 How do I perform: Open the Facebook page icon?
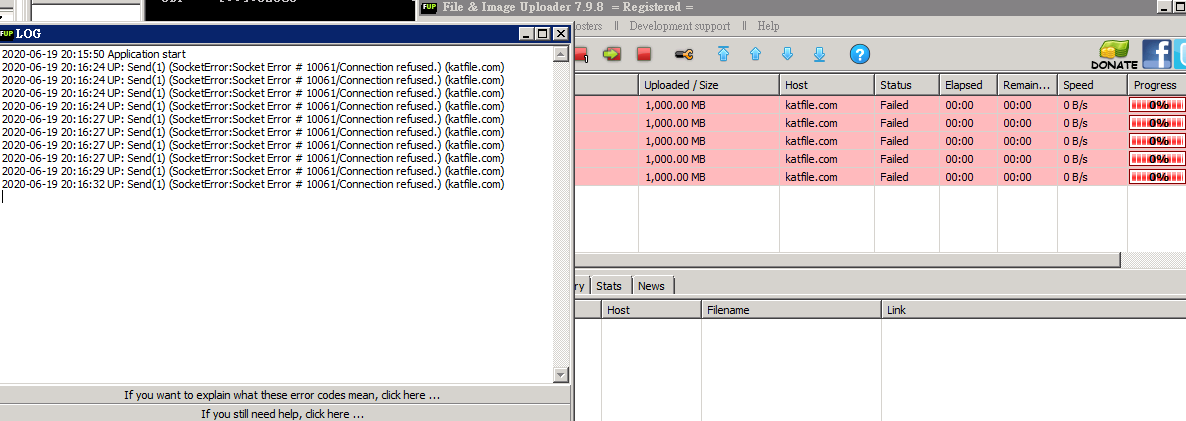coord(1157,52)
